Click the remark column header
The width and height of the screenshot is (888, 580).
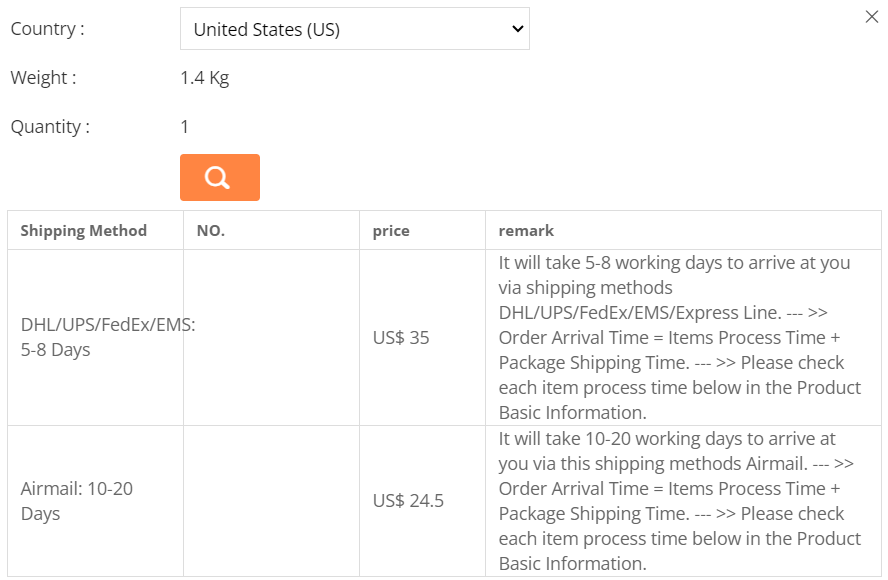(526, 231)
